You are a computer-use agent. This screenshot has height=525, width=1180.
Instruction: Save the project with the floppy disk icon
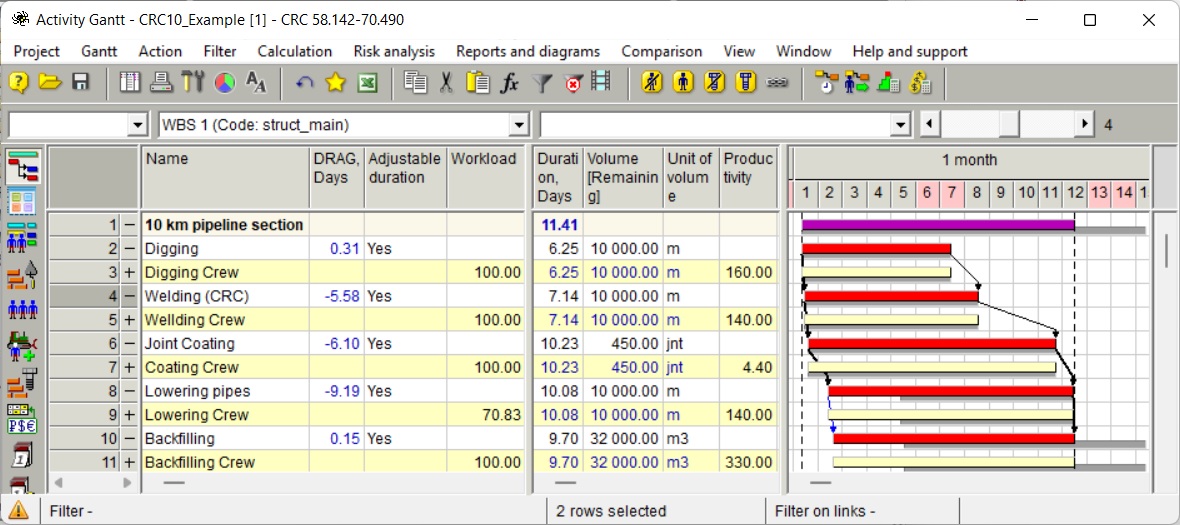[81, 83]
